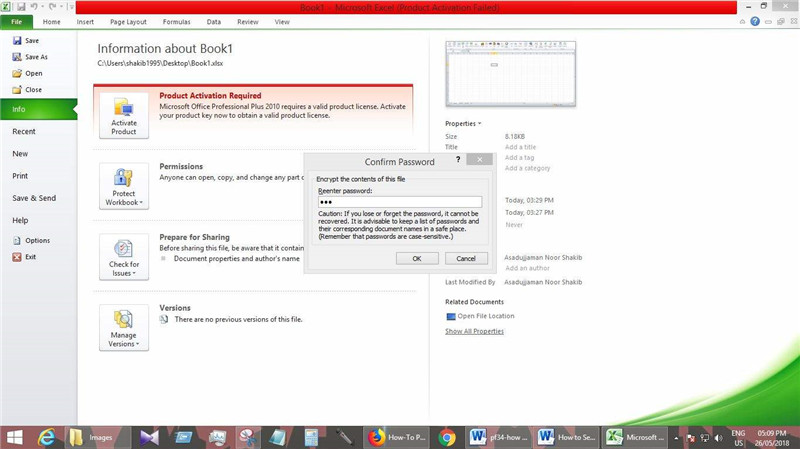Click the Reenter password input field

click(399, 202)
